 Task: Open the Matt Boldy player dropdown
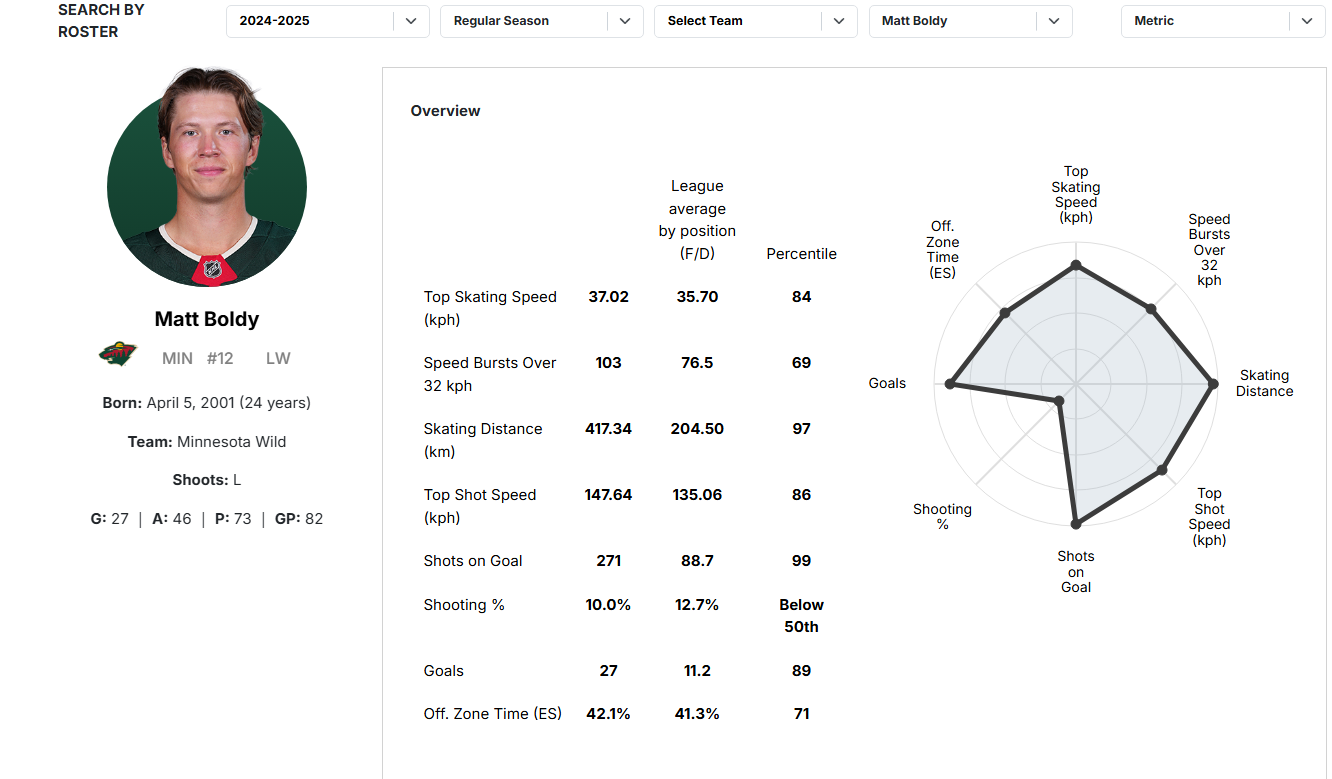tap(970, 21)
